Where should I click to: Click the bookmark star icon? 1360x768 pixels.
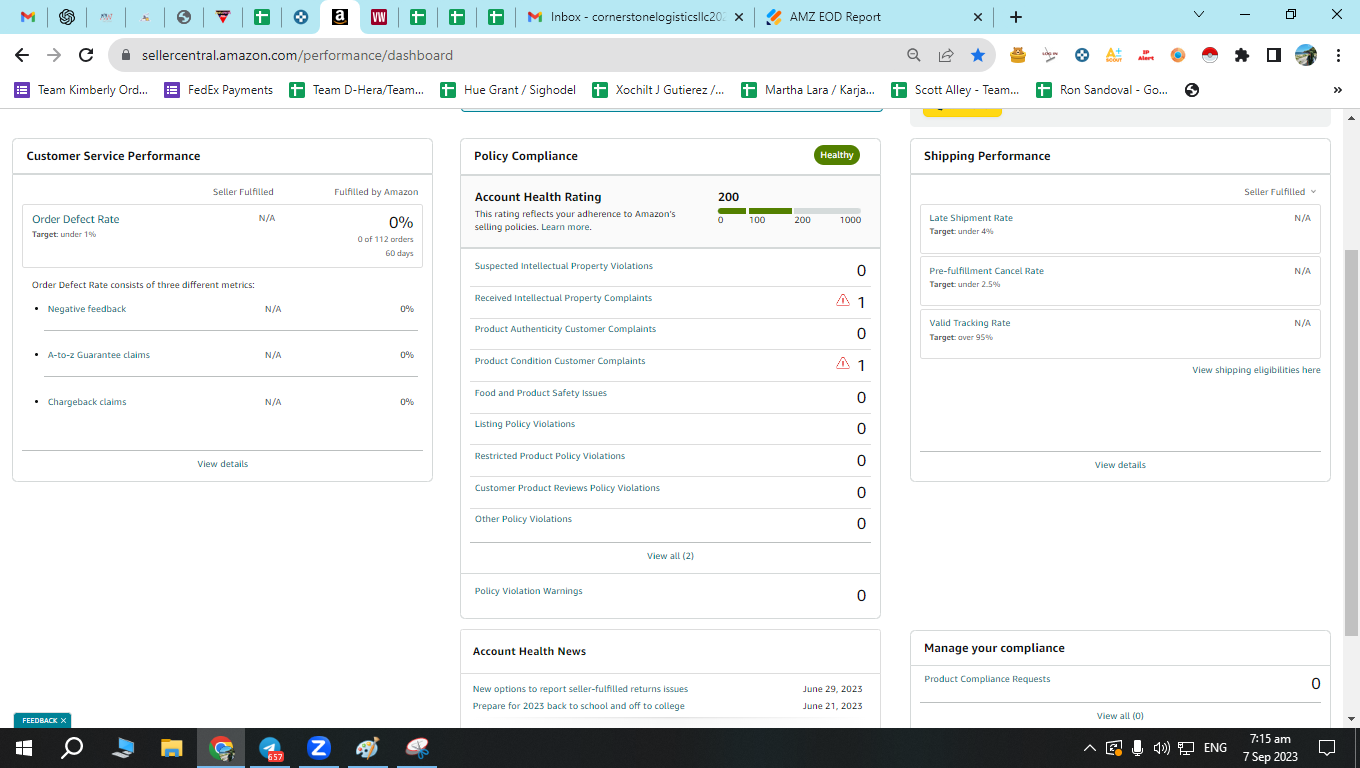pyautogui.click(x=978, y=55)
